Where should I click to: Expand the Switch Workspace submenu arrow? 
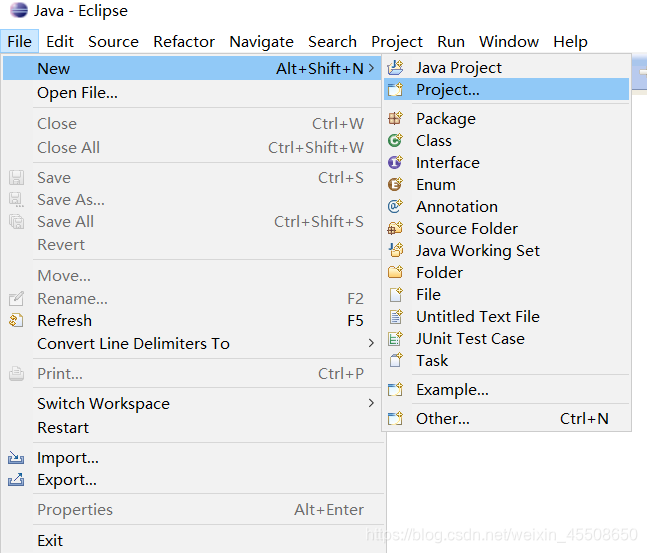(371, 403)
